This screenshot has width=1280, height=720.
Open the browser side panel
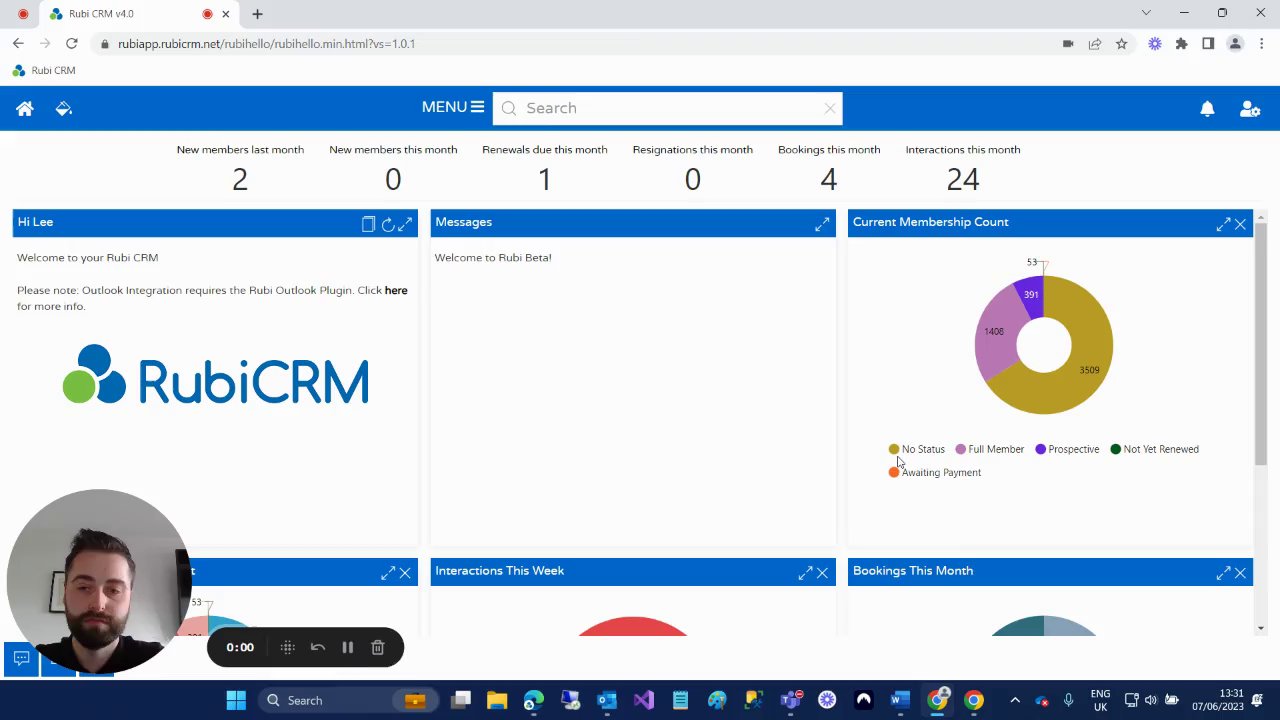click(1208, 44)
